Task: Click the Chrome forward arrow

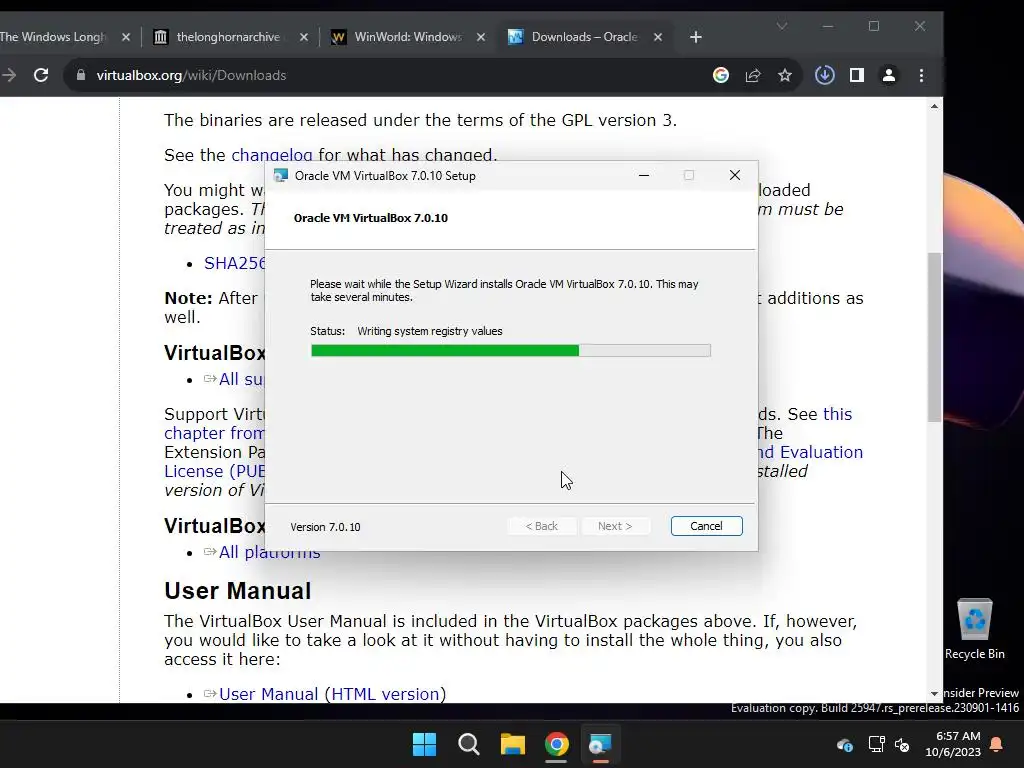Action: tap(8, 75)
